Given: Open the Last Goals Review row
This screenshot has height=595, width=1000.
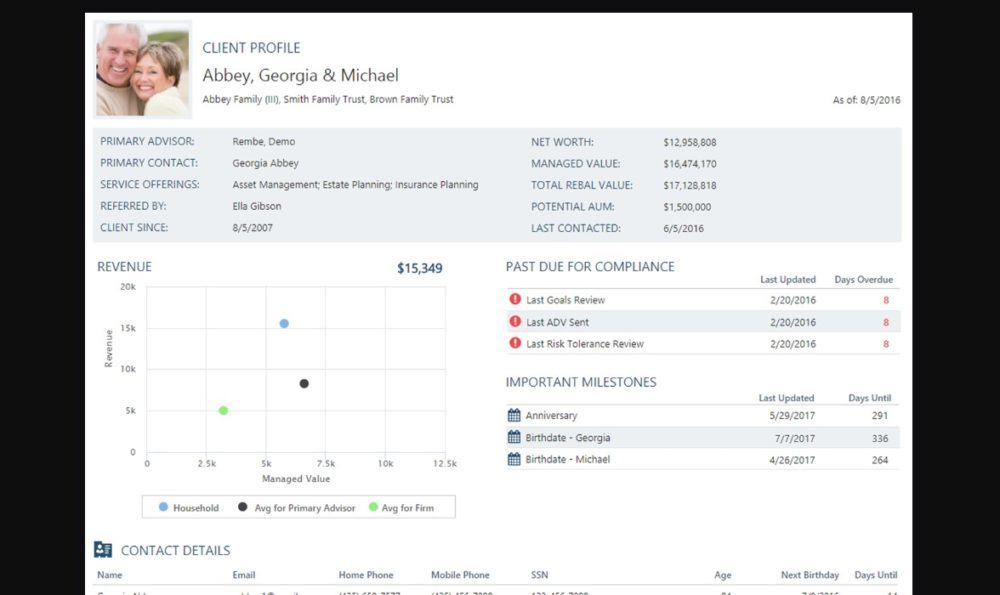Looking at the screenshot, I should (565, 300).
